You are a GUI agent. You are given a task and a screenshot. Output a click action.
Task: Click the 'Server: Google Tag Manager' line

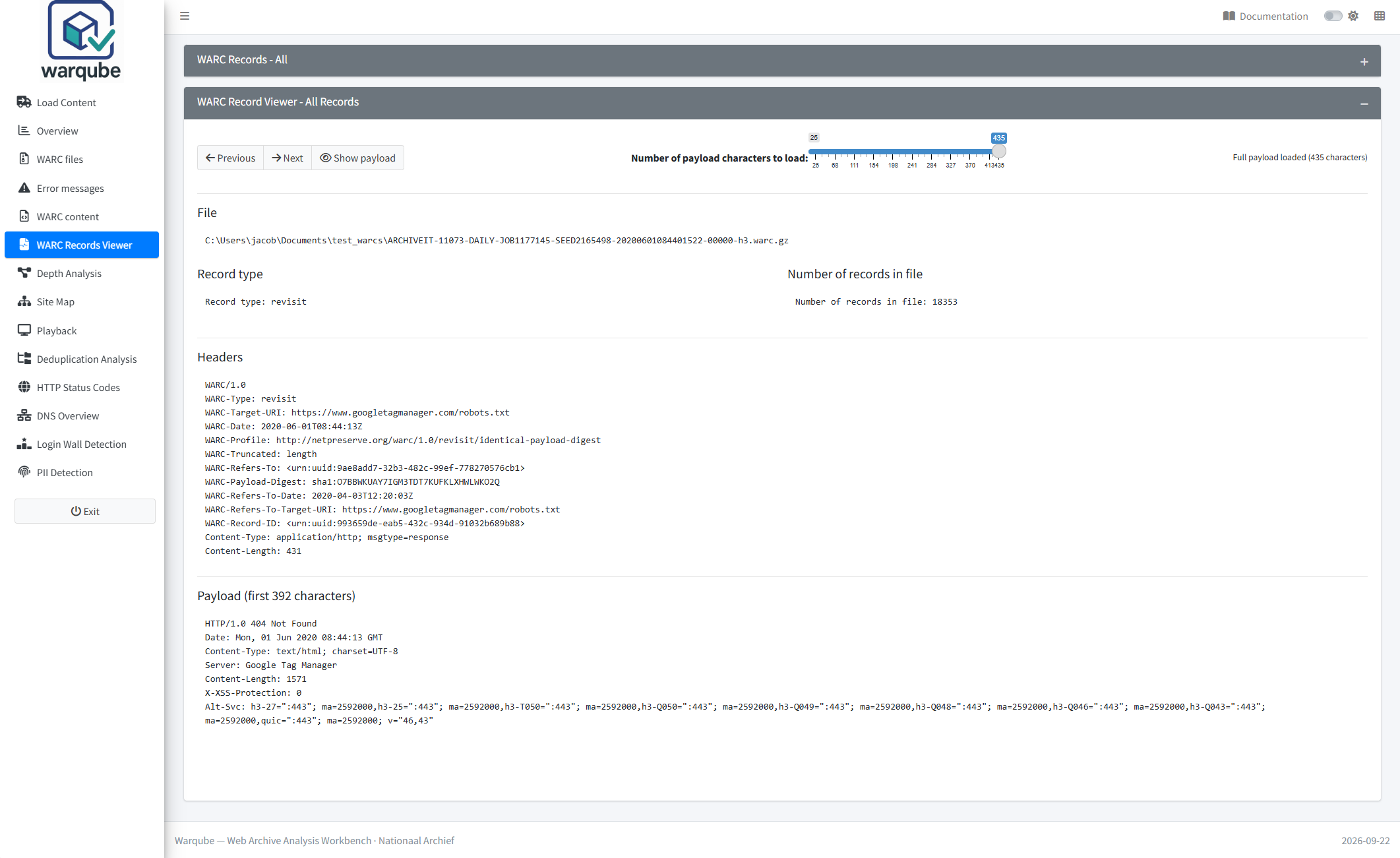coord(271,665)
